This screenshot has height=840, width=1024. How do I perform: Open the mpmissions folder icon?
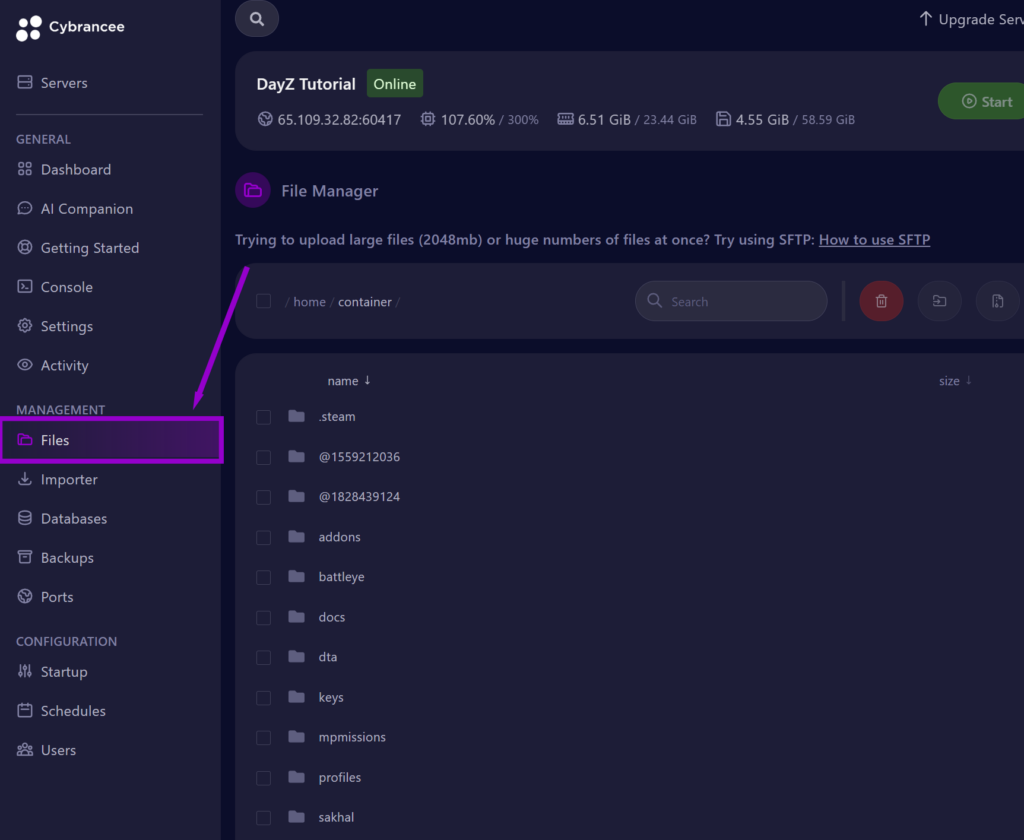[x=296, y=737]
